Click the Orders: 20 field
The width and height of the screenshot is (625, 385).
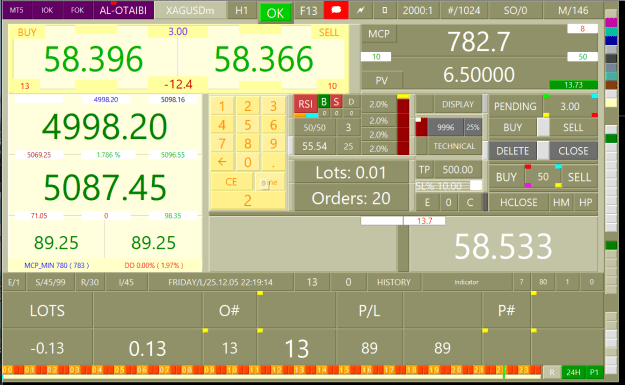(x=351, y=198)
